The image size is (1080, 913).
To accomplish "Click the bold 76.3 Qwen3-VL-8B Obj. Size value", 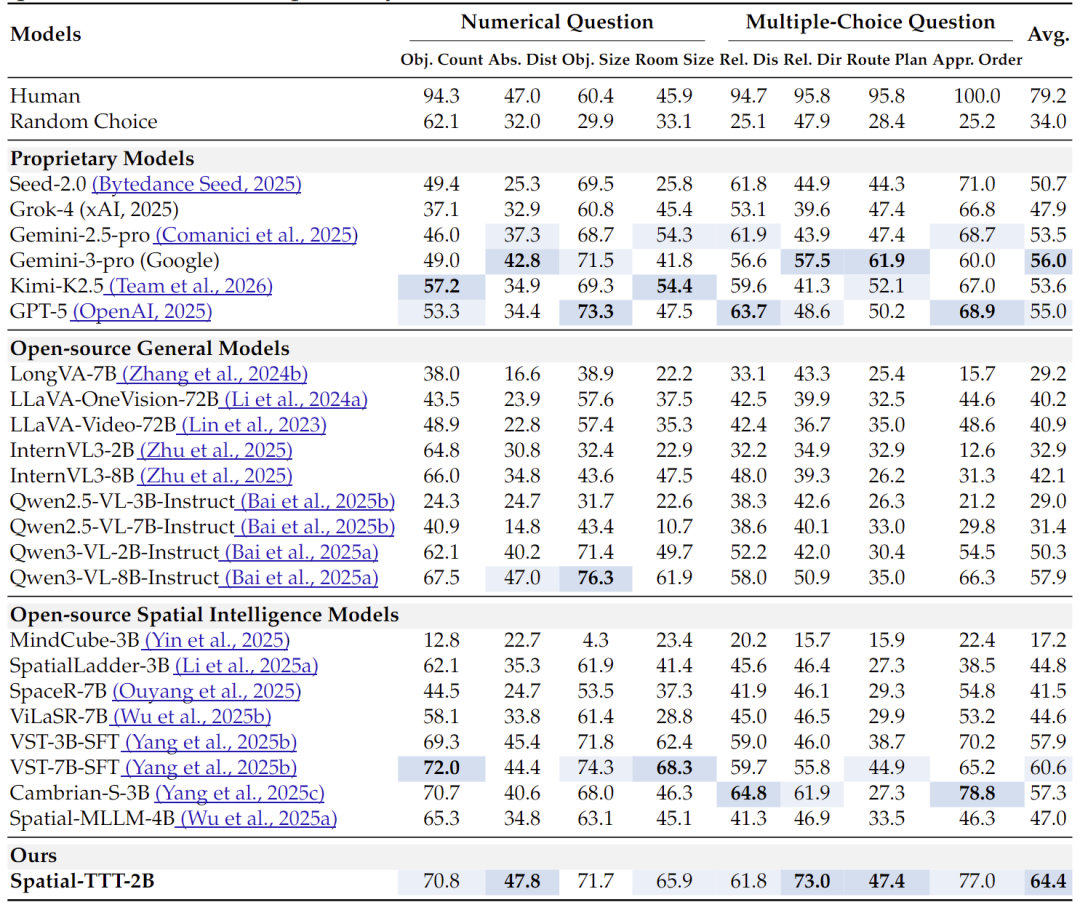I will pos(596,578).
